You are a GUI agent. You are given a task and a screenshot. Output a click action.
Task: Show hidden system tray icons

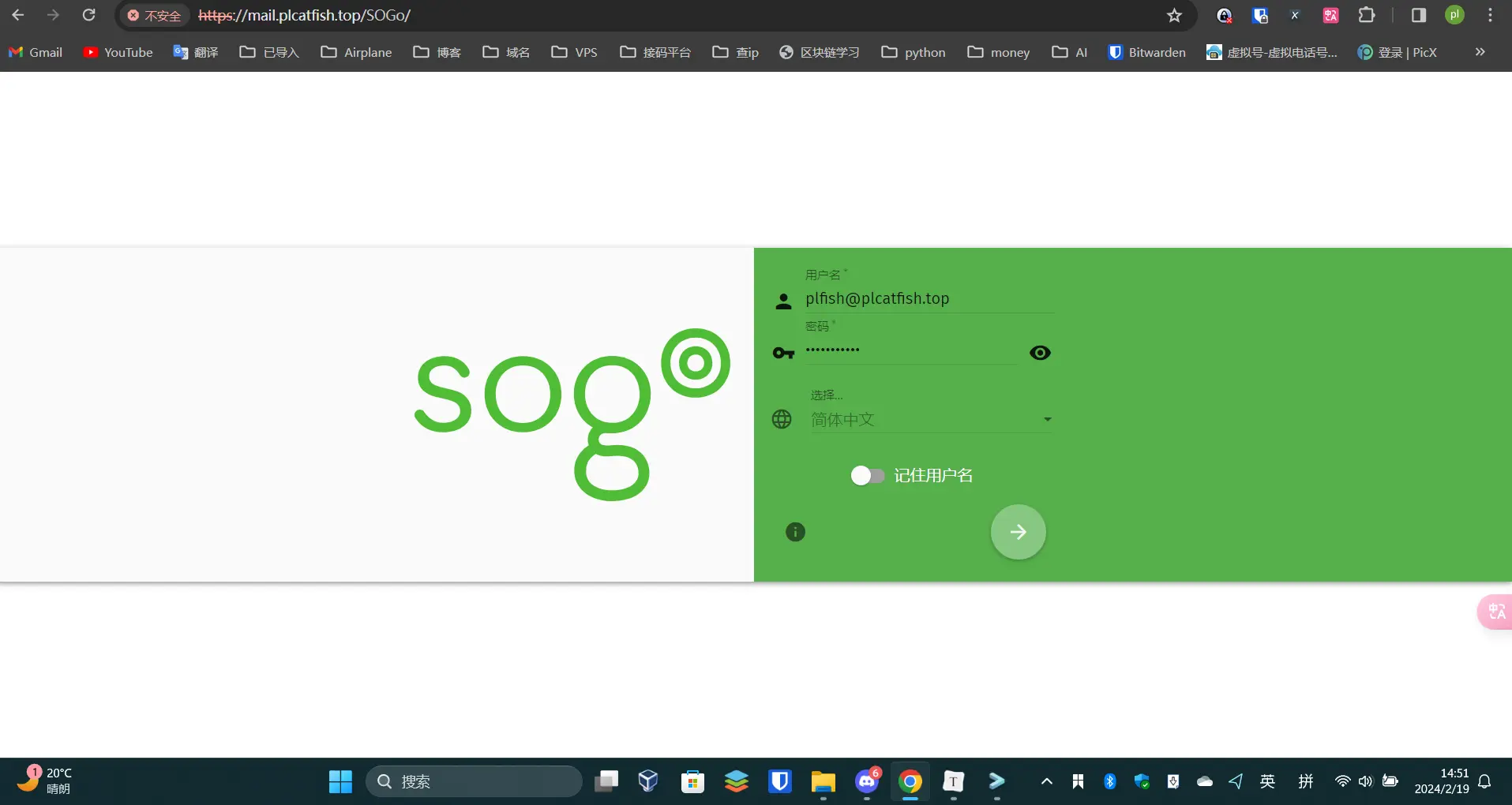(1047, 781)
